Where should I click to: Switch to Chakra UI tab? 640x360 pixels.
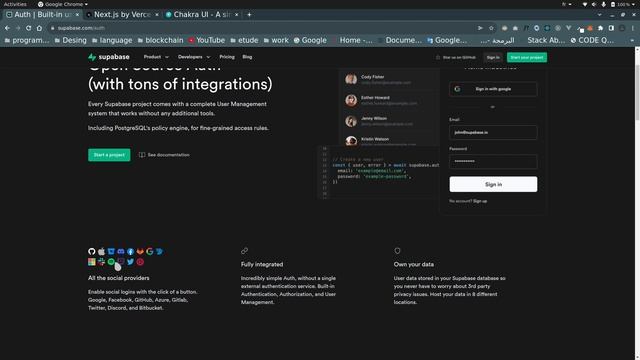[x=202, y=15]
